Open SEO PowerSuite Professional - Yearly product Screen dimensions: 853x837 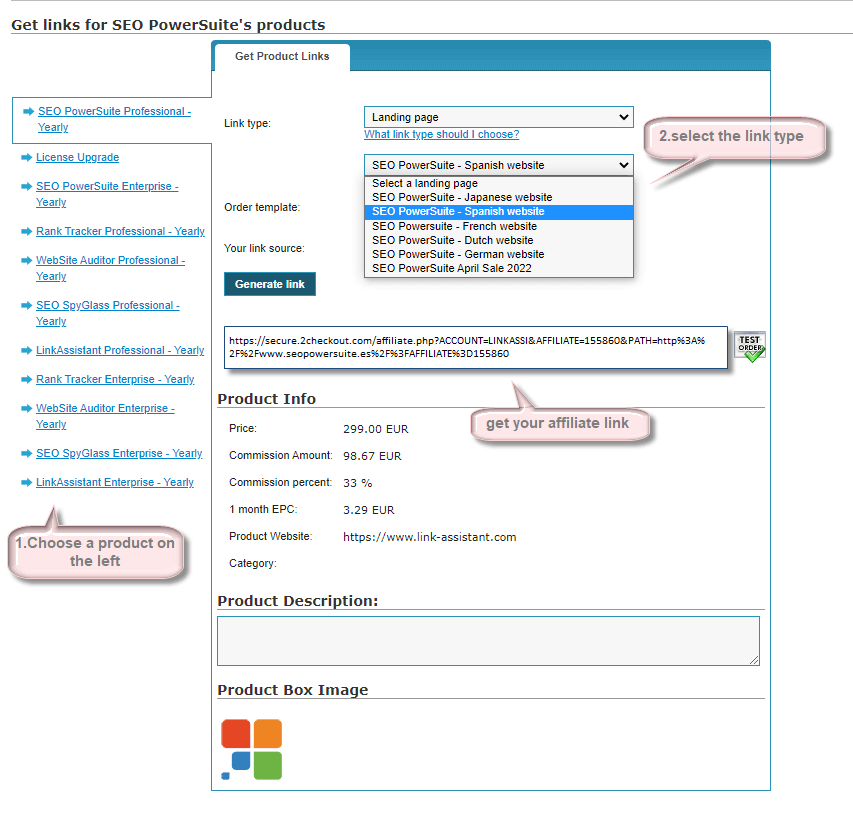click(x=114, y=119)
